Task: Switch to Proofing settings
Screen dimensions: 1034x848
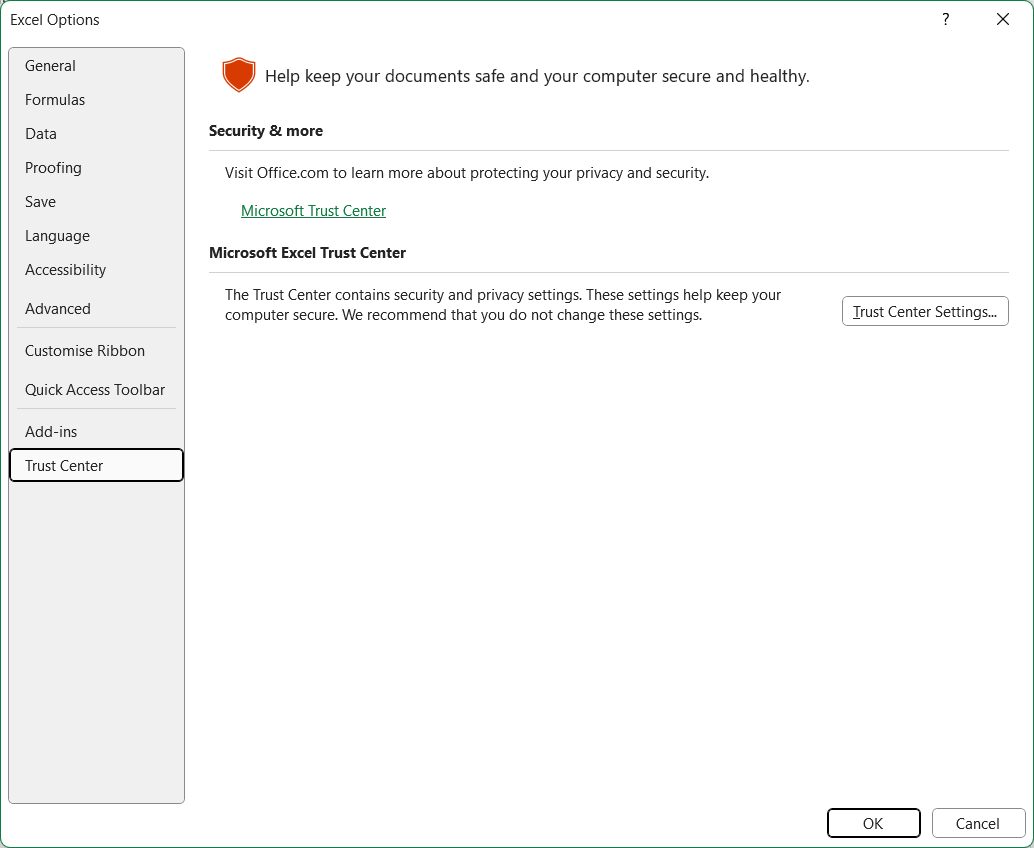Action: [x=53, y=168]
